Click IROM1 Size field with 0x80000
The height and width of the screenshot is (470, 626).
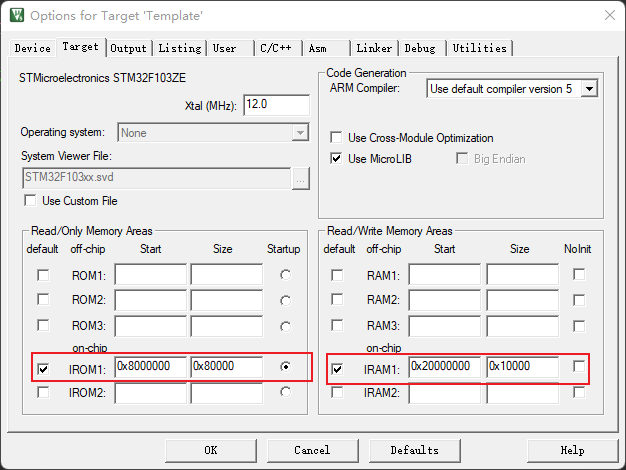(x=227, y=367)
